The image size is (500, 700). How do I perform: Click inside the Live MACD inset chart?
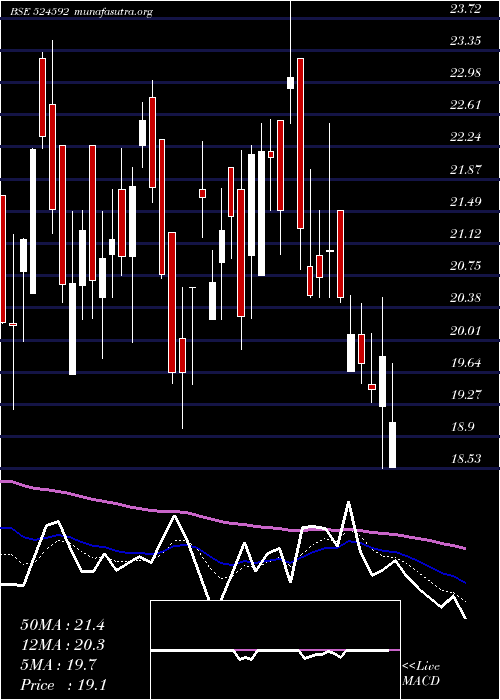pos(275,650)
